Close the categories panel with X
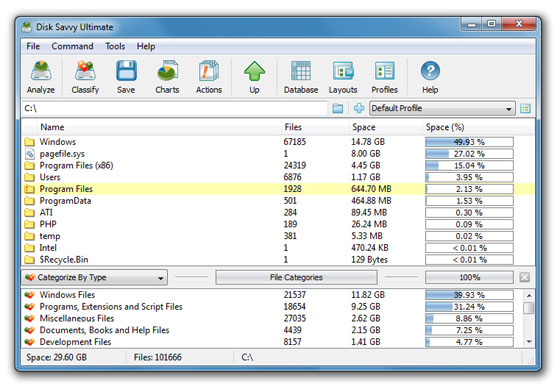The image size is (560, 392). click(524, 277)
